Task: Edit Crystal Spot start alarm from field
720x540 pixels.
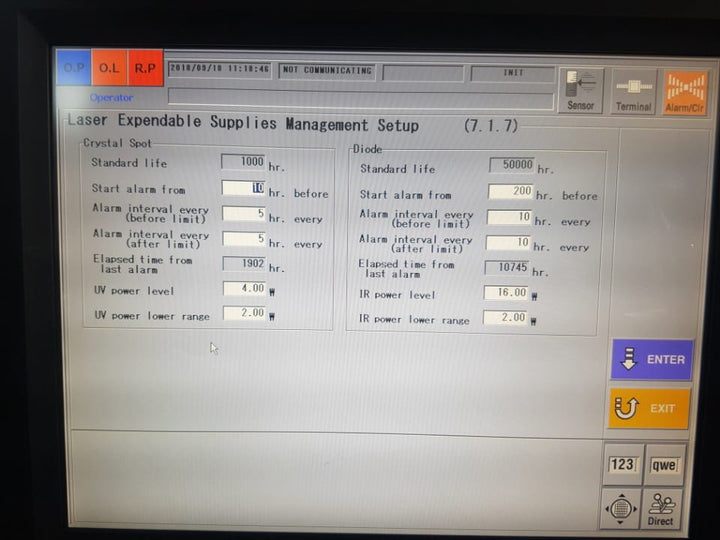Action: (x=243, y=188)
